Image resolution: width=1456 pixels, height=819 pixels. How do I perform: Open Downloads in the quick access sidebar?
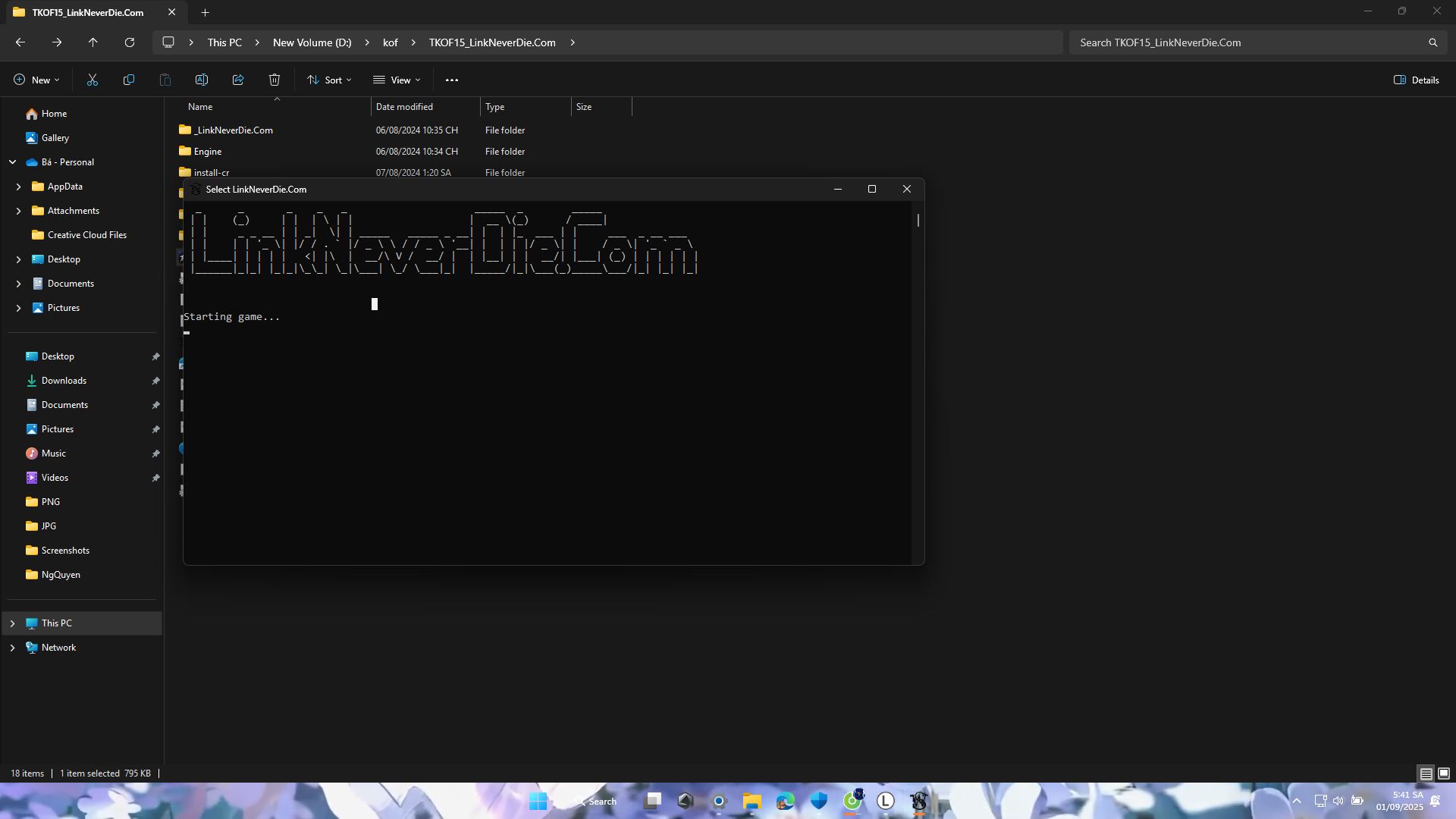64,381
